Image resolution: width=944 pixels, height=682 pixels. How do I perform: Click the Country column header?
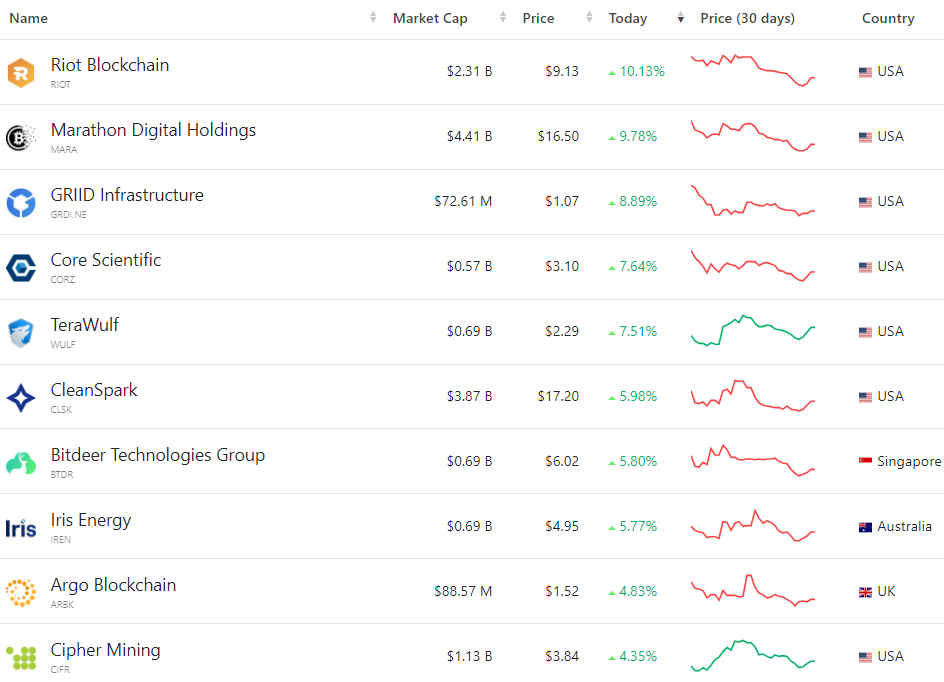(888, 18)
